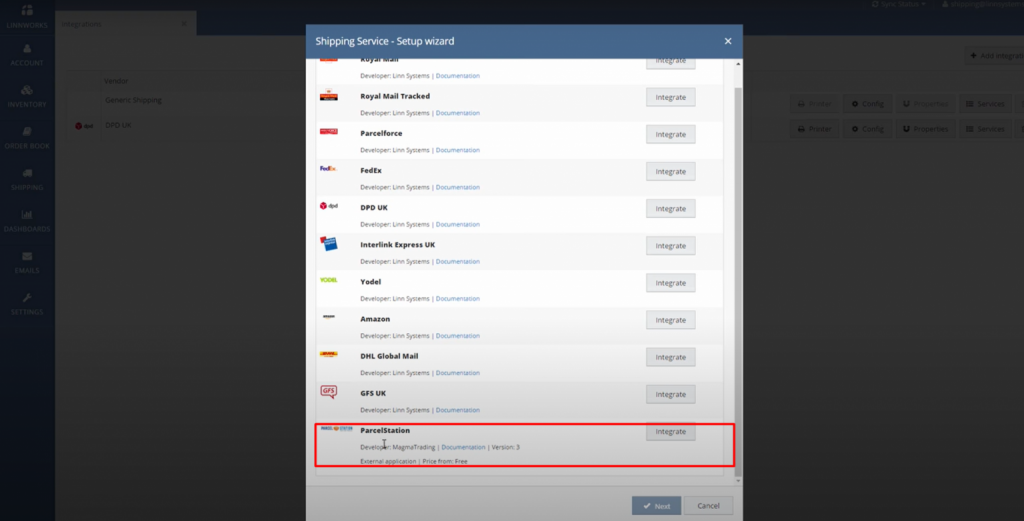Open Parcelforce Documentation link
This screenshot has height=521, width=1024.
[458, 150]
